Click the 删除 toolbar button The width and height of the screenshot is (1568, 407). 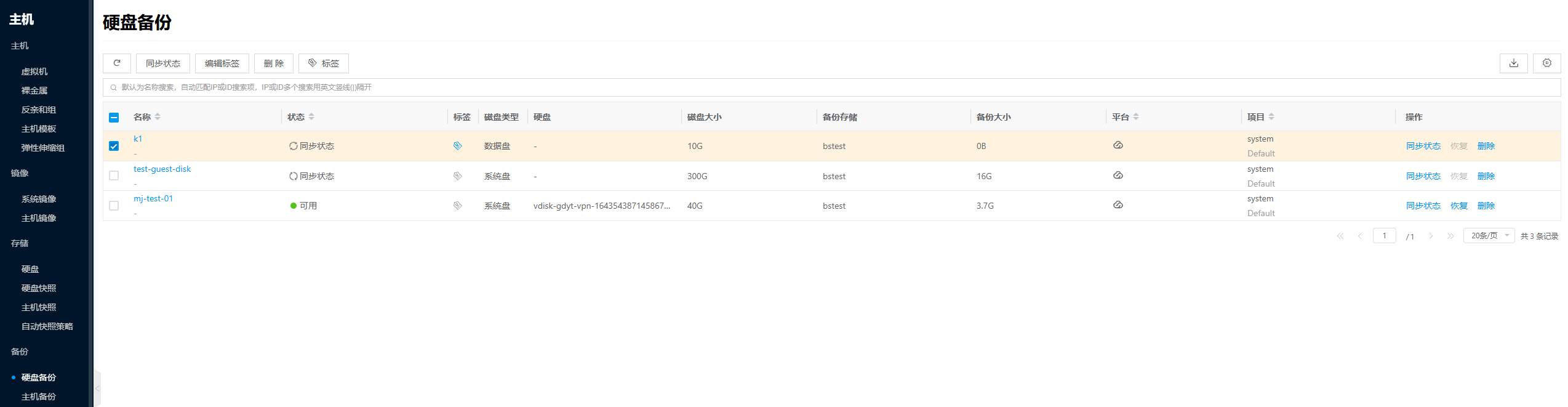(x=274, y=63)
